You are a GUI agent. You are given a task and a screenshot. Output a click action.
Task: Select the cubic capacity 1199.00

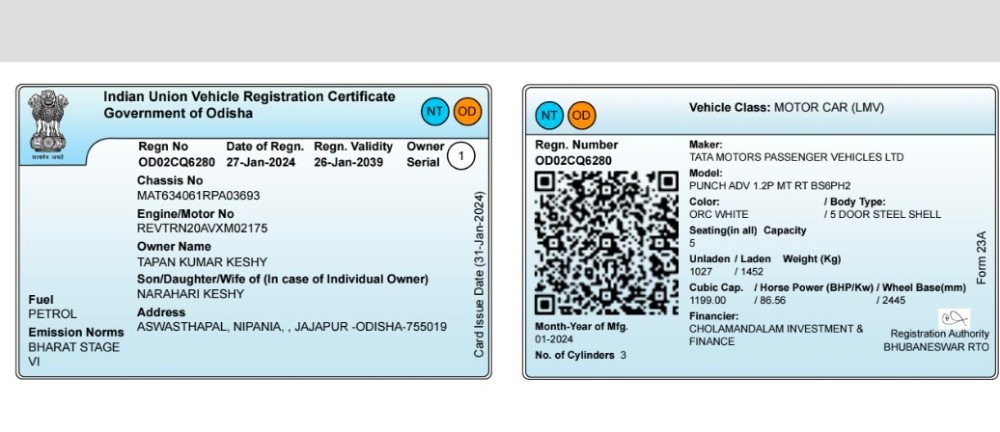pyautogui.click(x=707, y=300)
